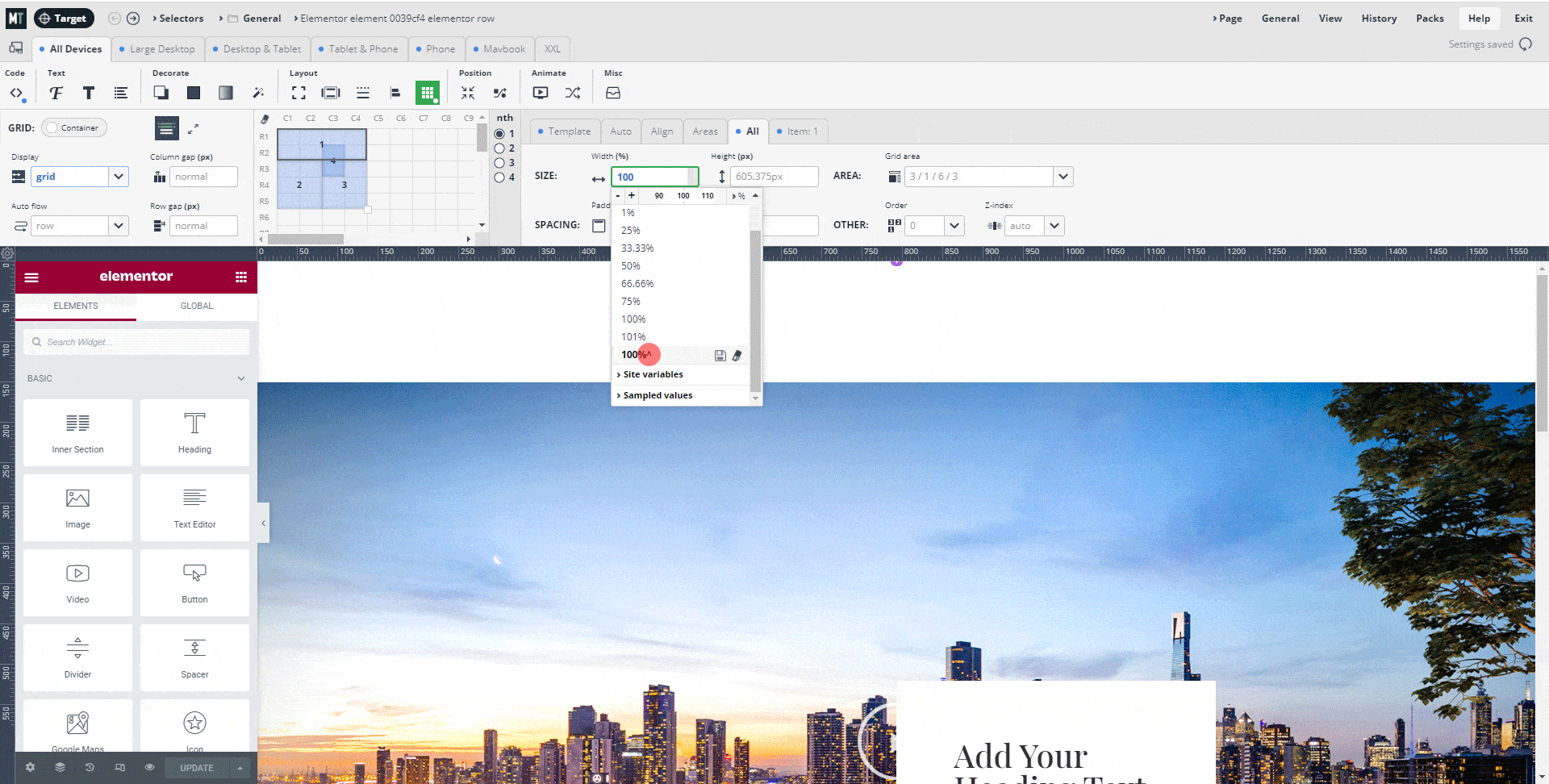Click the Search Widget input field
This screenshot has width=1549, height=784.
[x=137, y=342]
